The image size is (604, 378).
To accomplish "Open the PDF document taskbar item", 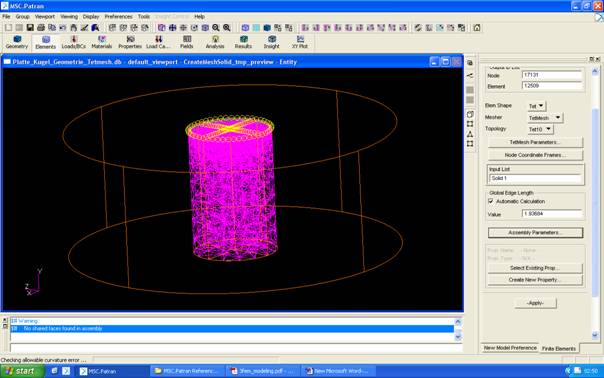I will [x=262, y=371].
